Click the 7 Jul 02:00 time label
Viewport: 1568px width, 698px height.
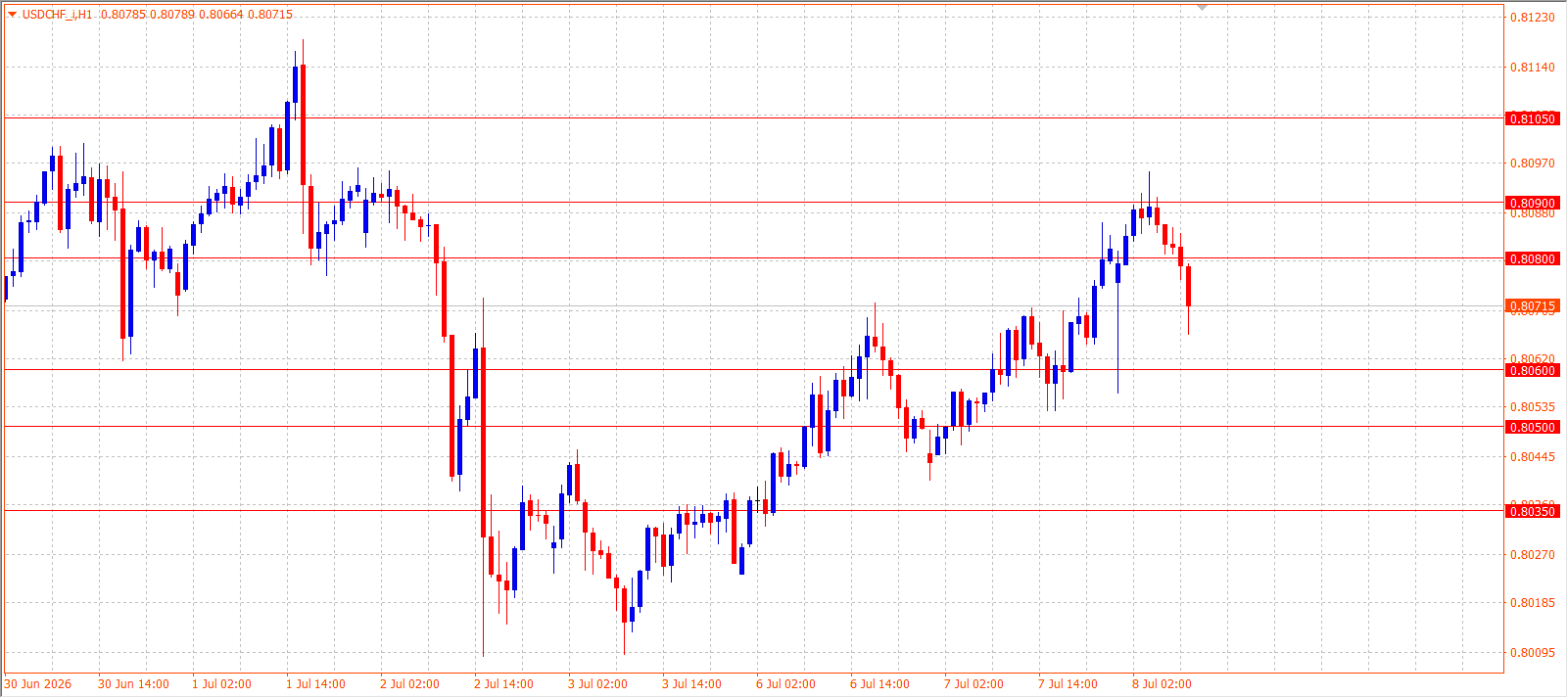pyautogui.click(x=974, y=684)
